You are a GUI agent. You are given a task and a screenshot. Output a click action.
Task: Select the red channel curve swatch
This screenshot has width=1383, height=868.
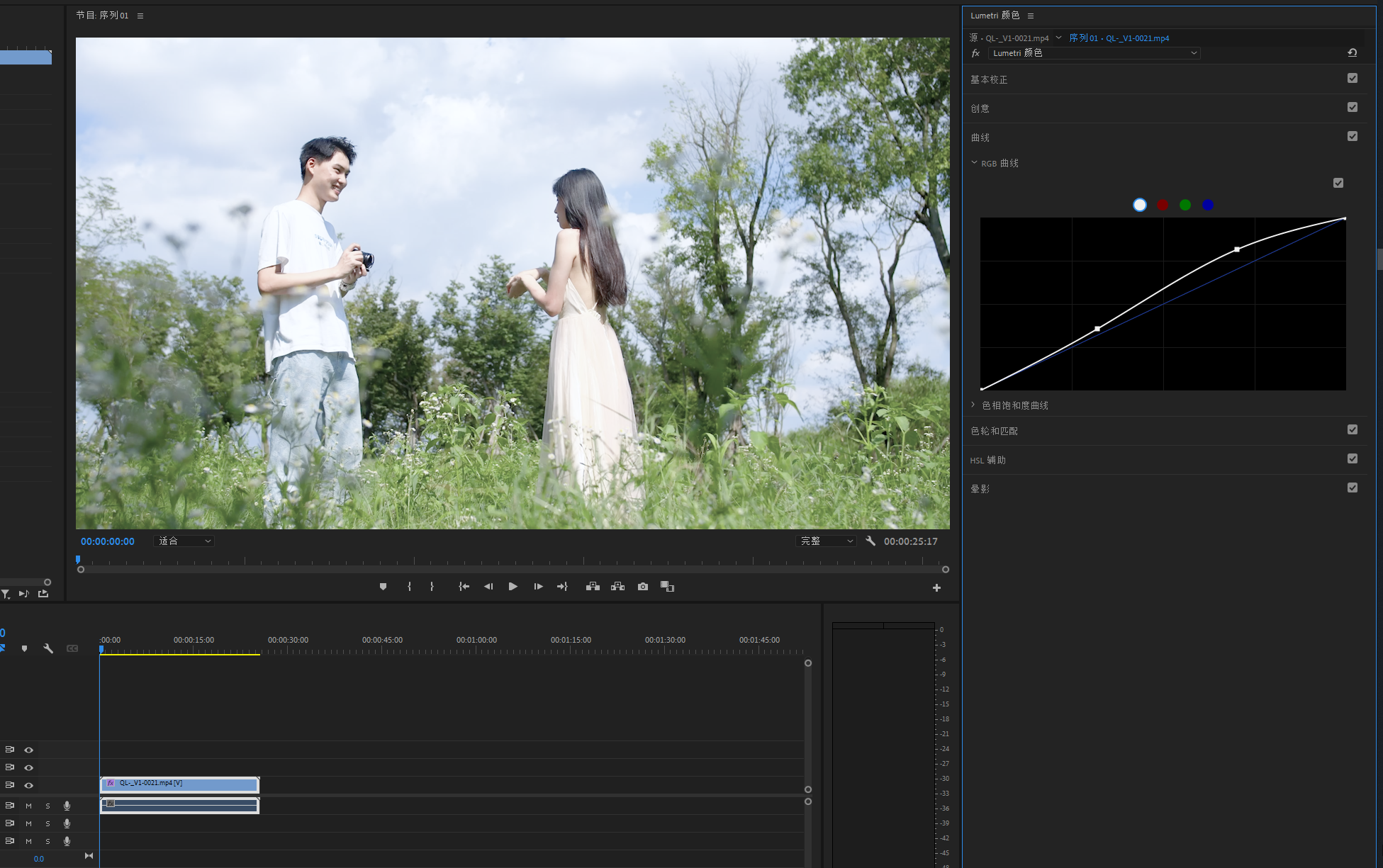pyautogui.click(x=1163, y=205)
